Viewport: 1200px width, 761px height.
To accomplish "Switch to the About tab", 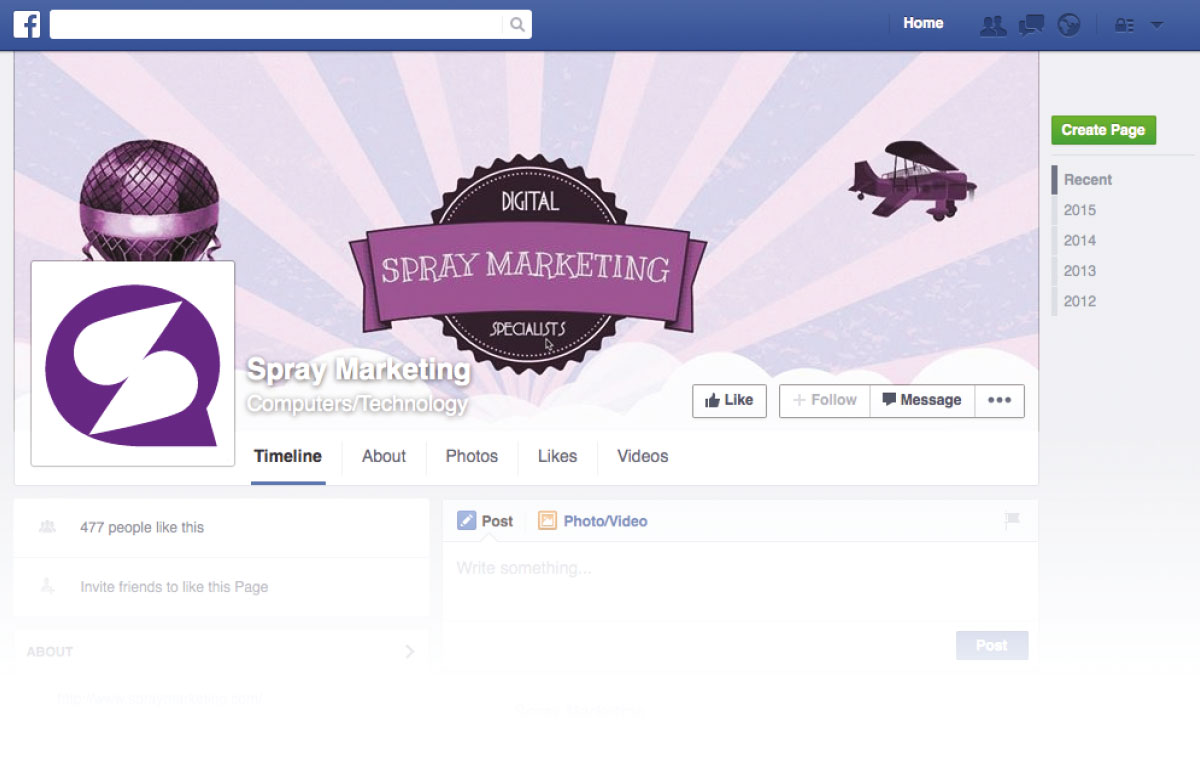I will pyautogui.click(x=384, y=456).
